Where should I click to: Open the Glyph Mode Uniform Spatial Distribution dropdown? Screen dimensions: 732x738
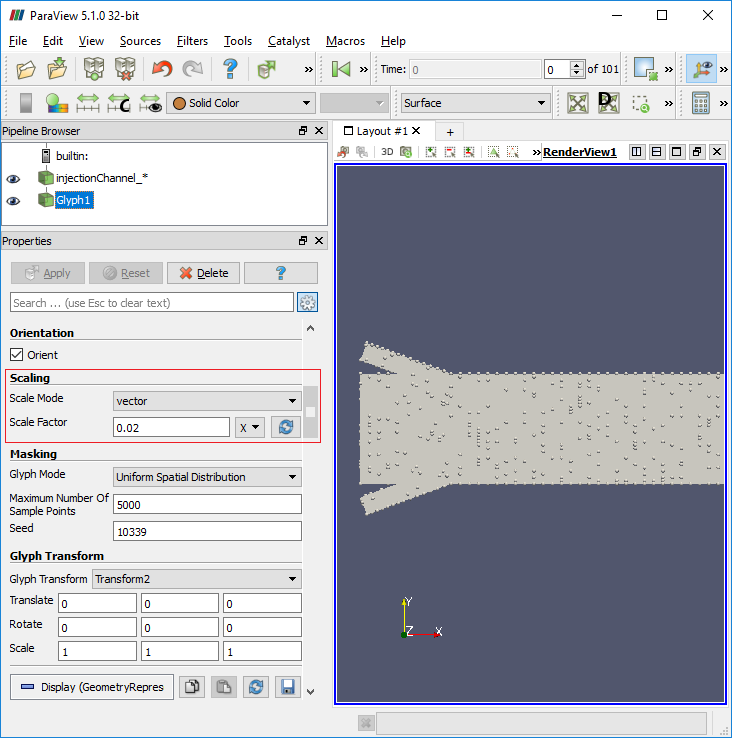pos(207,477)
